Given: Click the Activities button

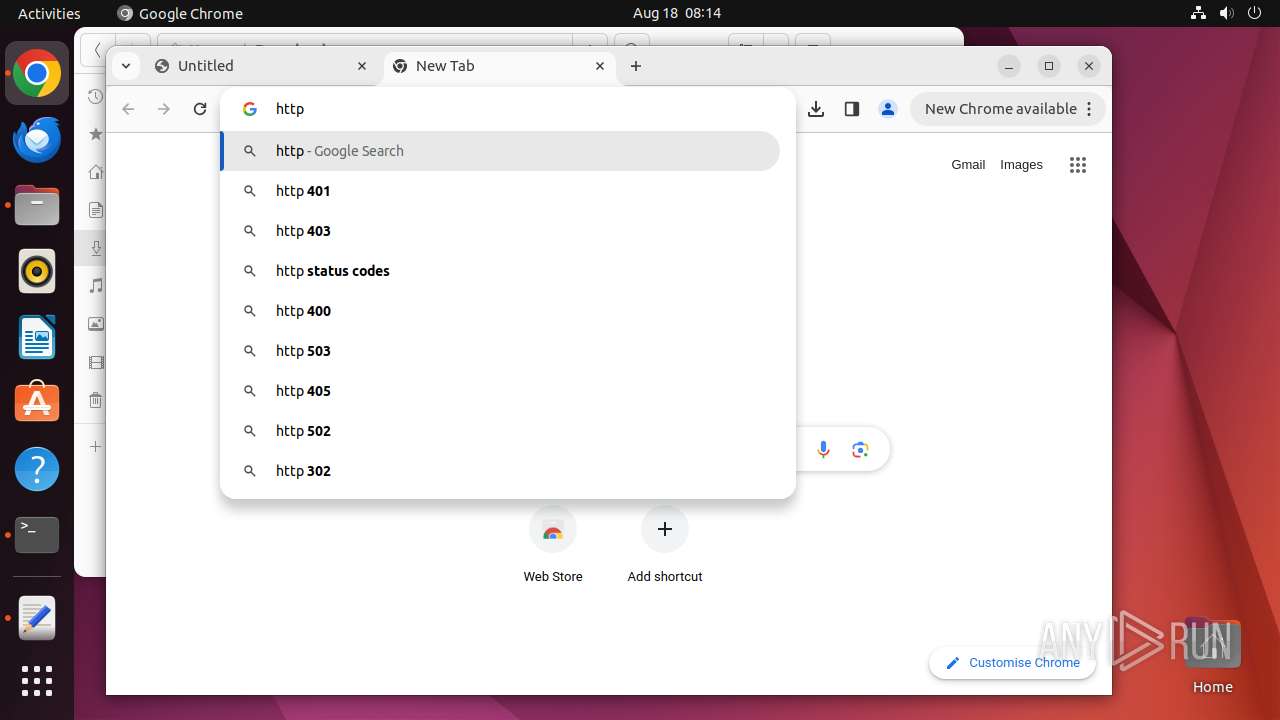Looking at the screenshot, I should pos(49,13).
